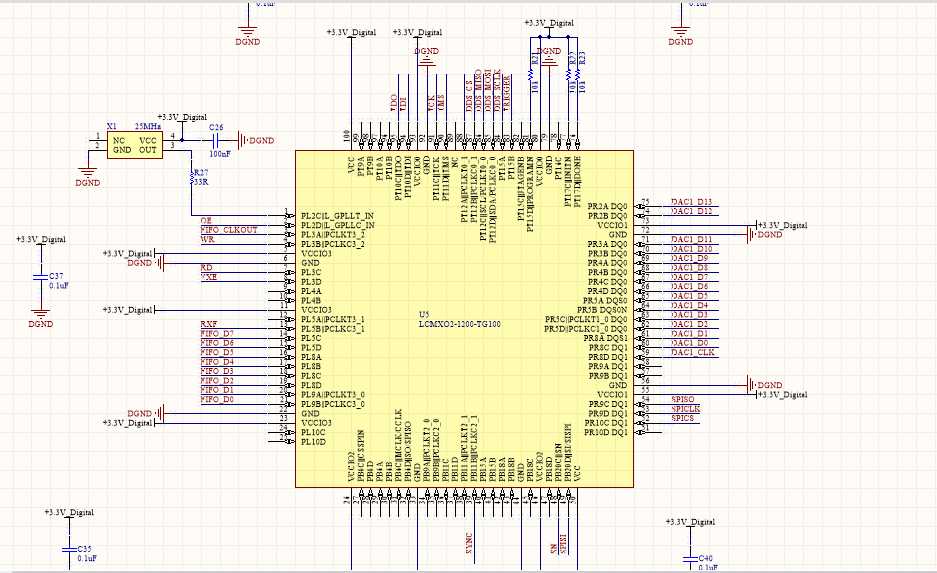The height and width of the screenshot is (573, 937).
Task: Select the DAC1_D12 net label
Action: pos(691,211)
